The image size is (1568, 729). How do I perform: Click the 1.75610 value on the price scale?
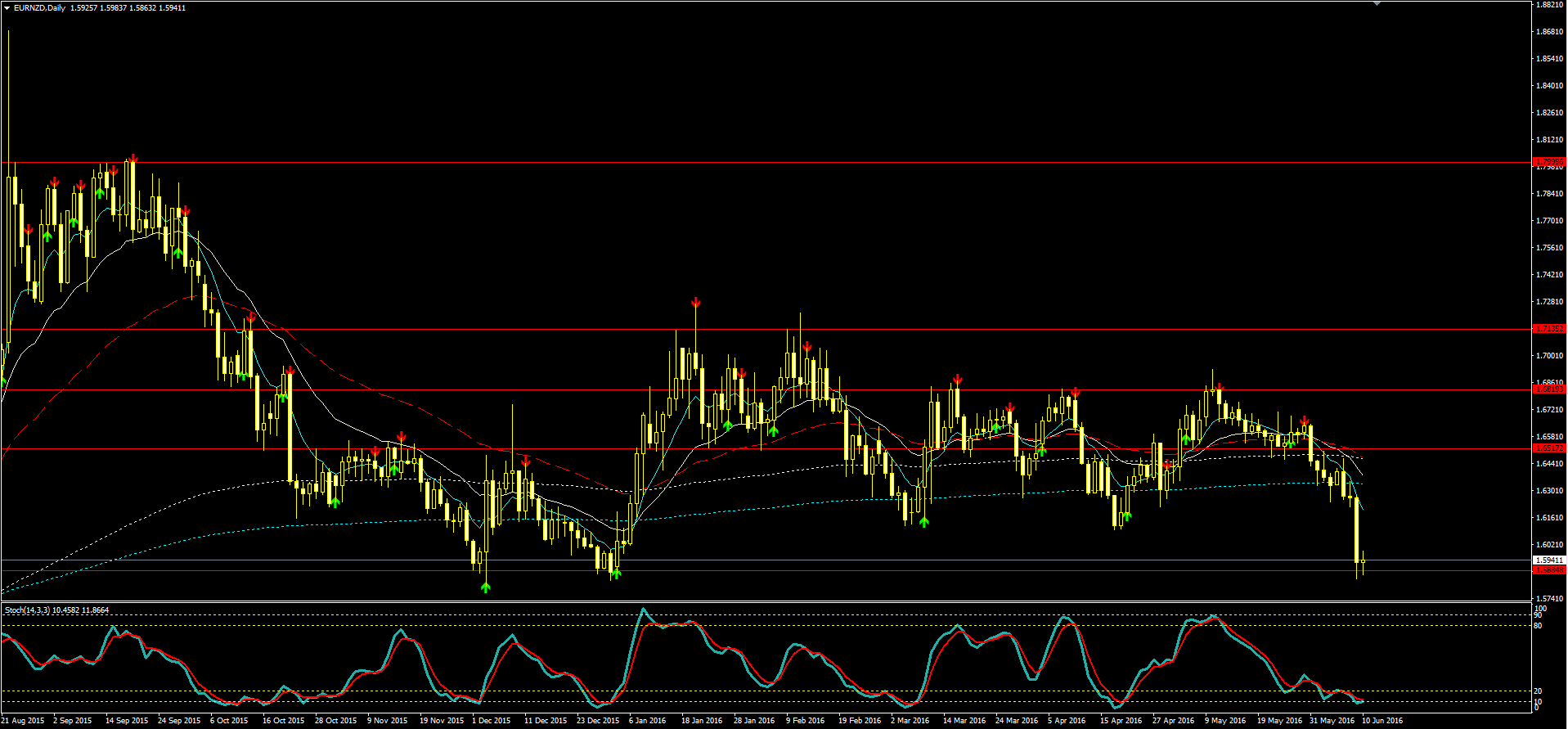pyautogui.click(x=1550, y=248)
